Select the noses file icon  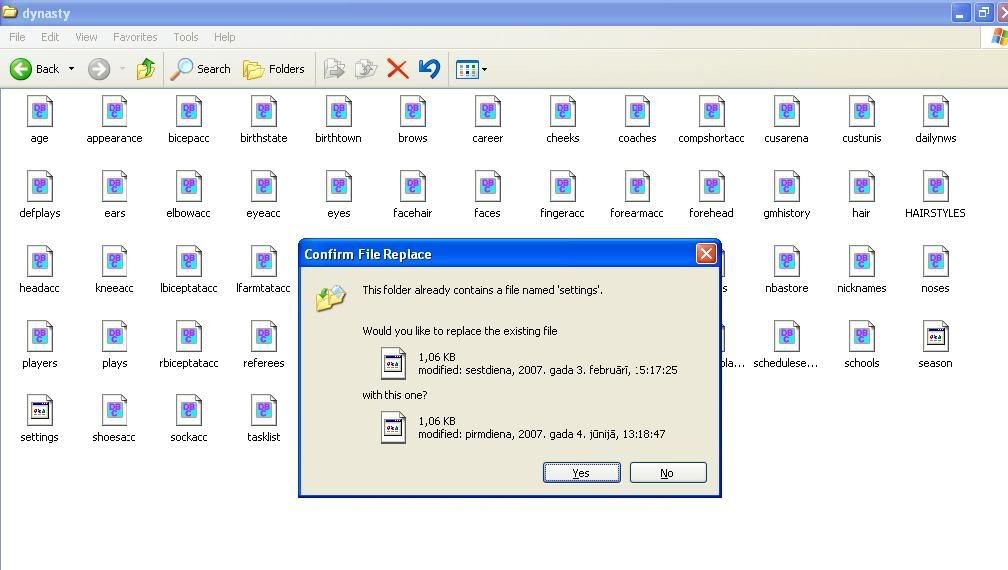(x=936, y=262)
